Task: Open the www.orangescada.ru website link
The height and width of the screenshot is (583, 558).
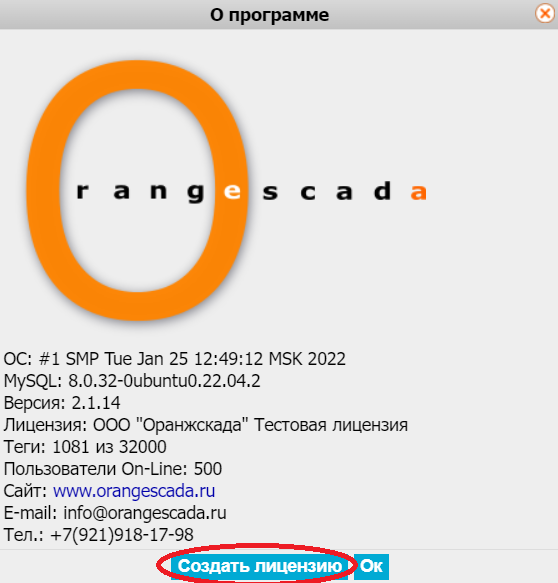Action: (134, 491)
